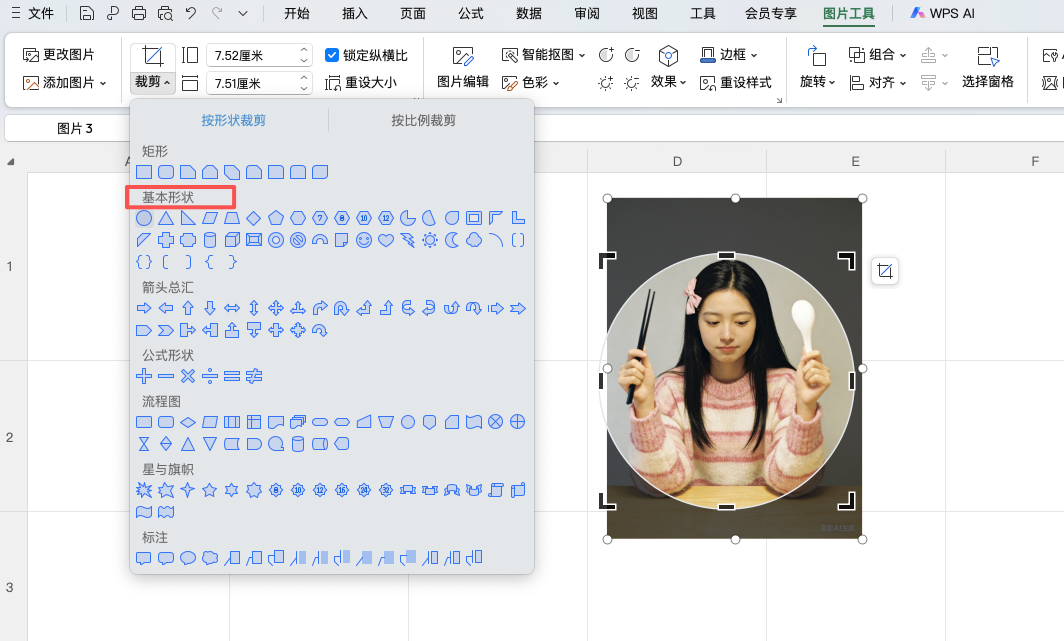Click the floating crop icon beside the image
This screenshot has height=641, width=1064.
[x=884, y=270]
